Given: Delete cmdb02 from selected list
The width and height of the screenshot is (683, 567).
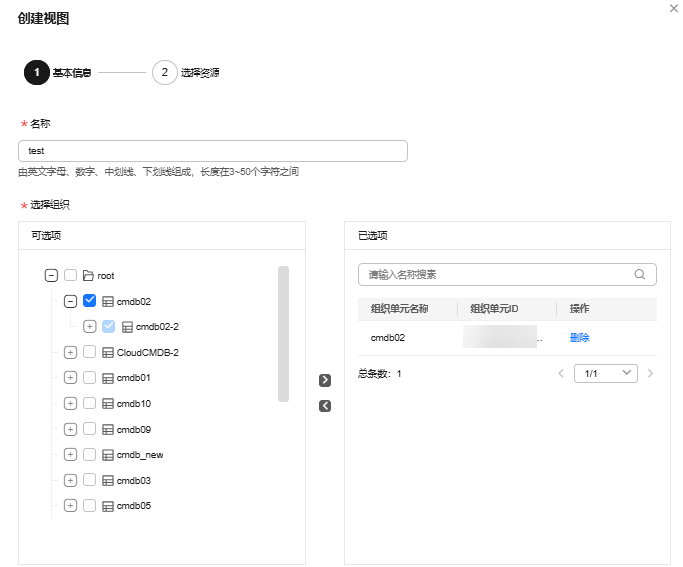Looking at the screenshot, I should pos(580,338).
